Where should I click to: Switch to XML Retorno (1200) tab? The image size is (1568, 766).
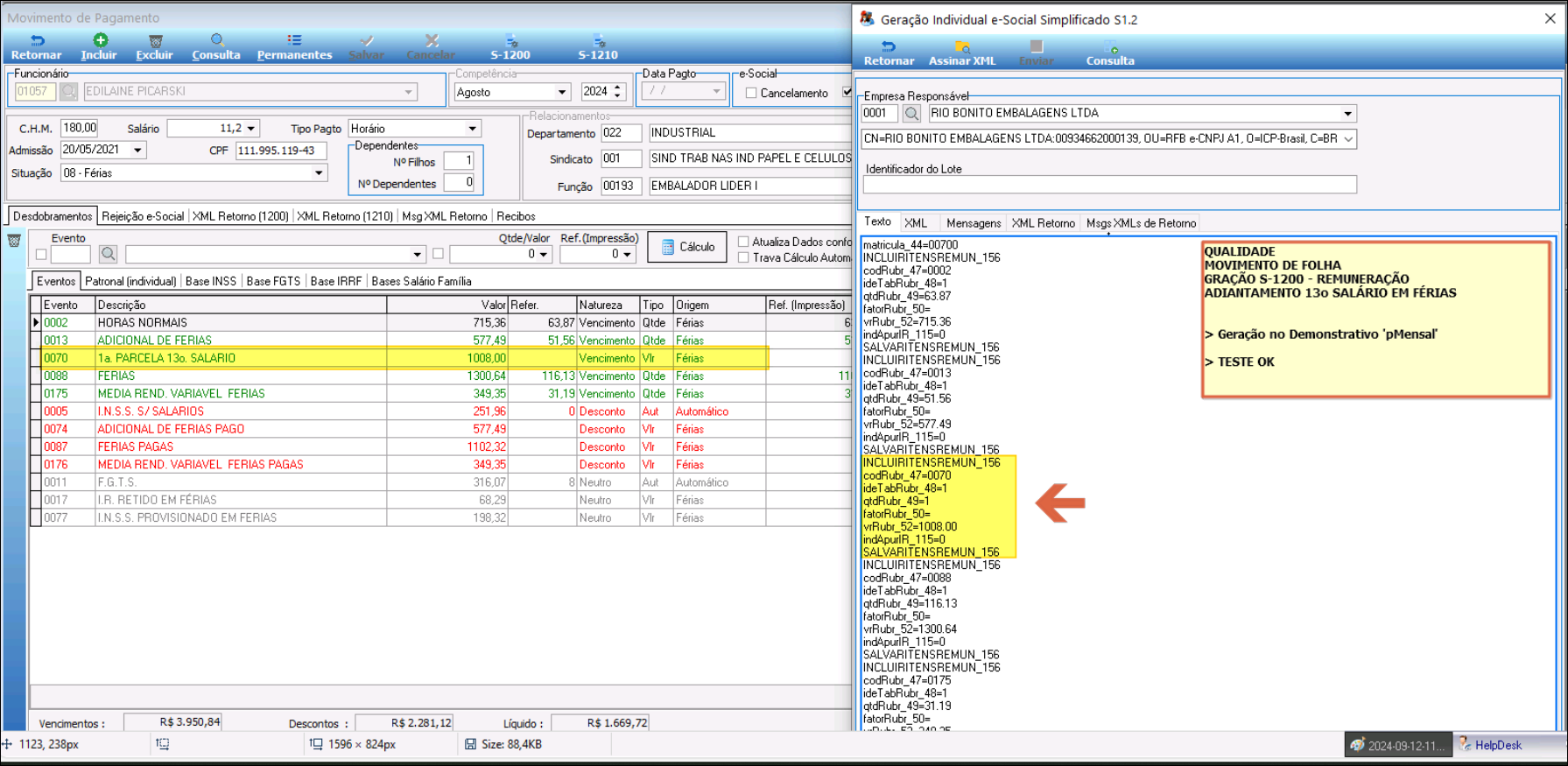[x=240, y=216]
